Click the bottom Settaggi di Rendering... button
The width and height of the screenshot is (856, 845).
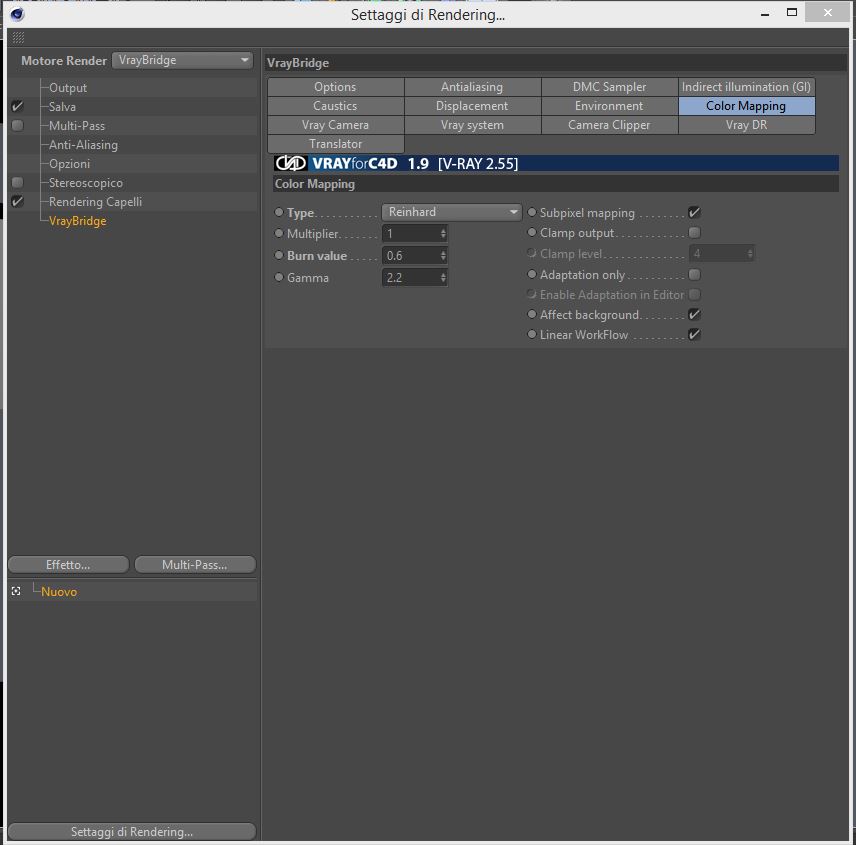pos(132,831)
